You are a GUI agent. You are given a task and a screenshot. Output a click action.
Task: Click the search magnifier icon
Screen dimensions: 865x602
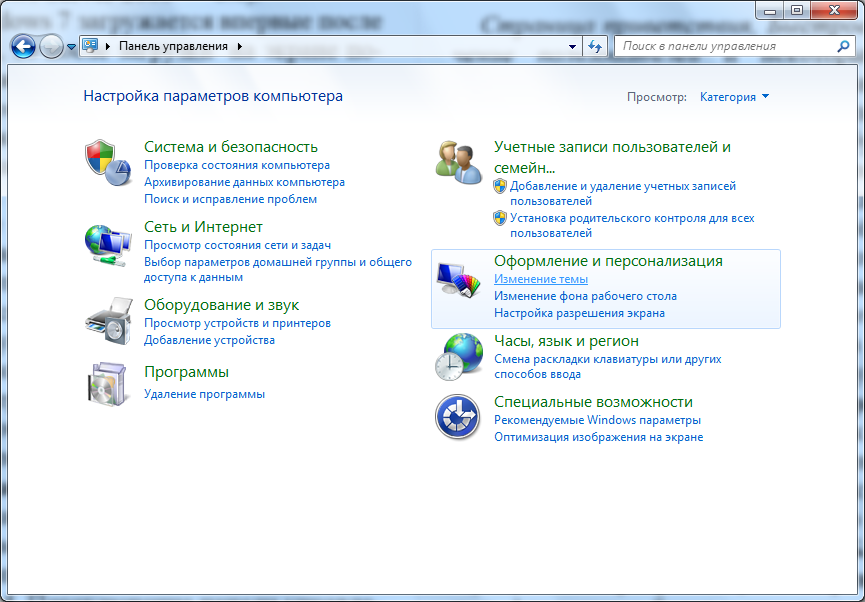point(843,46)
